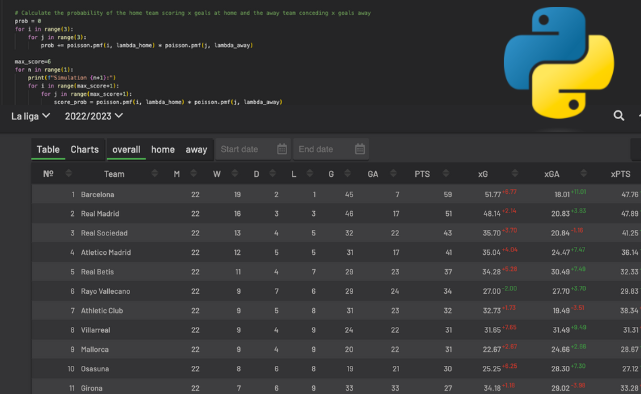
Task: Sort by M matches column arrows
Action: tap(193, 173)
